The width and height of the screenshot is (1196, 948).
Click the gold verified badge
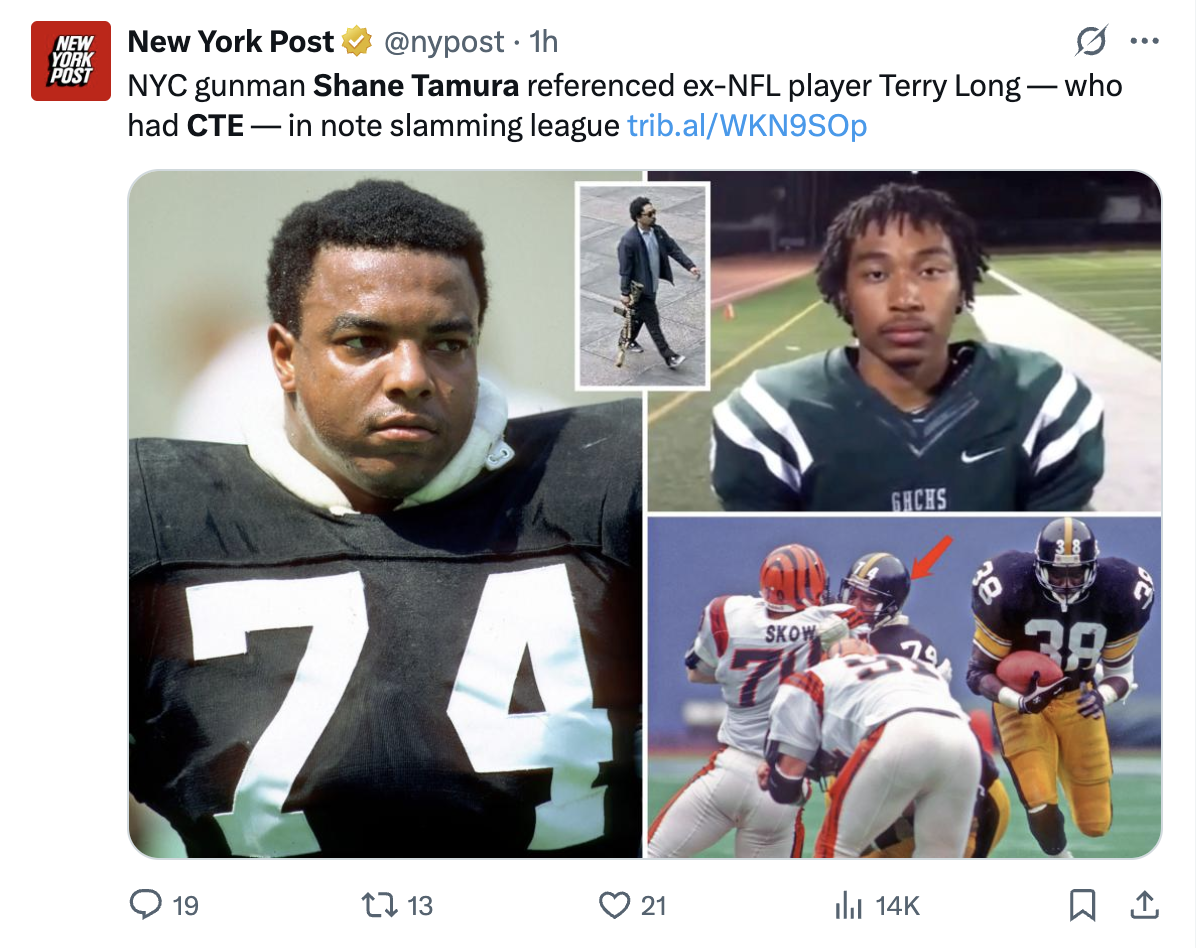356,42
